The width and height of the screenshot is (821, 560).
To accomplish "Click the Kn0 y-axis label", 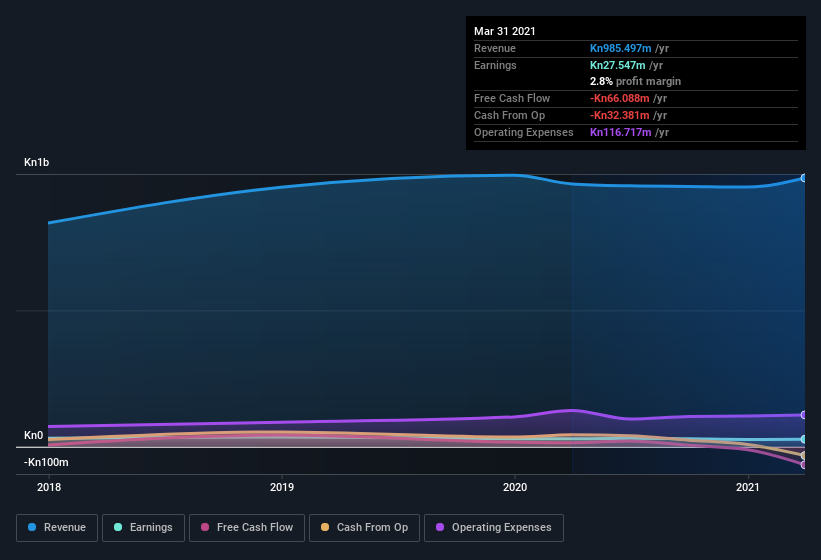I will coord(34,435).
